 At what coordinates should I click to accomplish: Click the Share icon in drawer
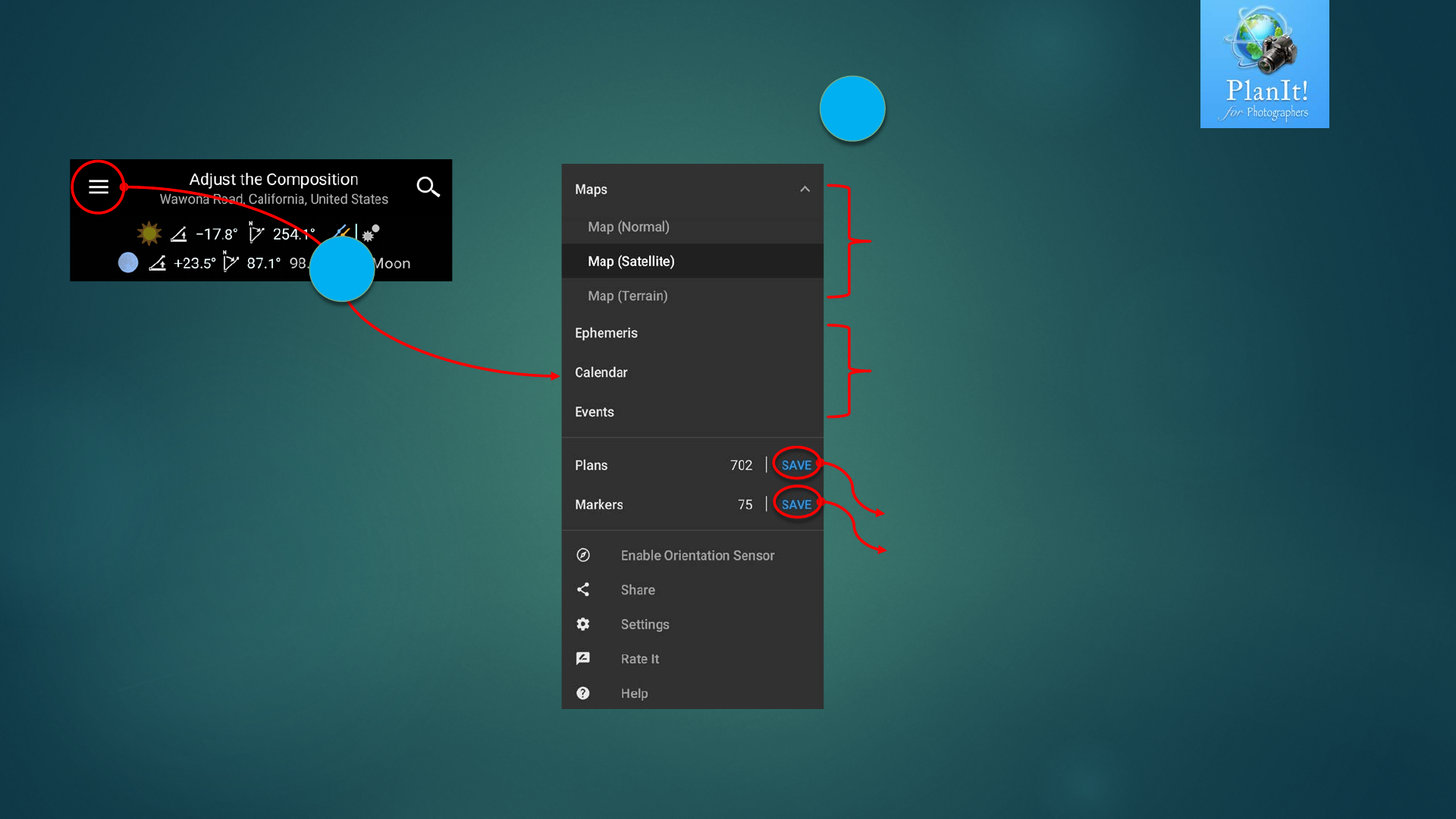582,589
